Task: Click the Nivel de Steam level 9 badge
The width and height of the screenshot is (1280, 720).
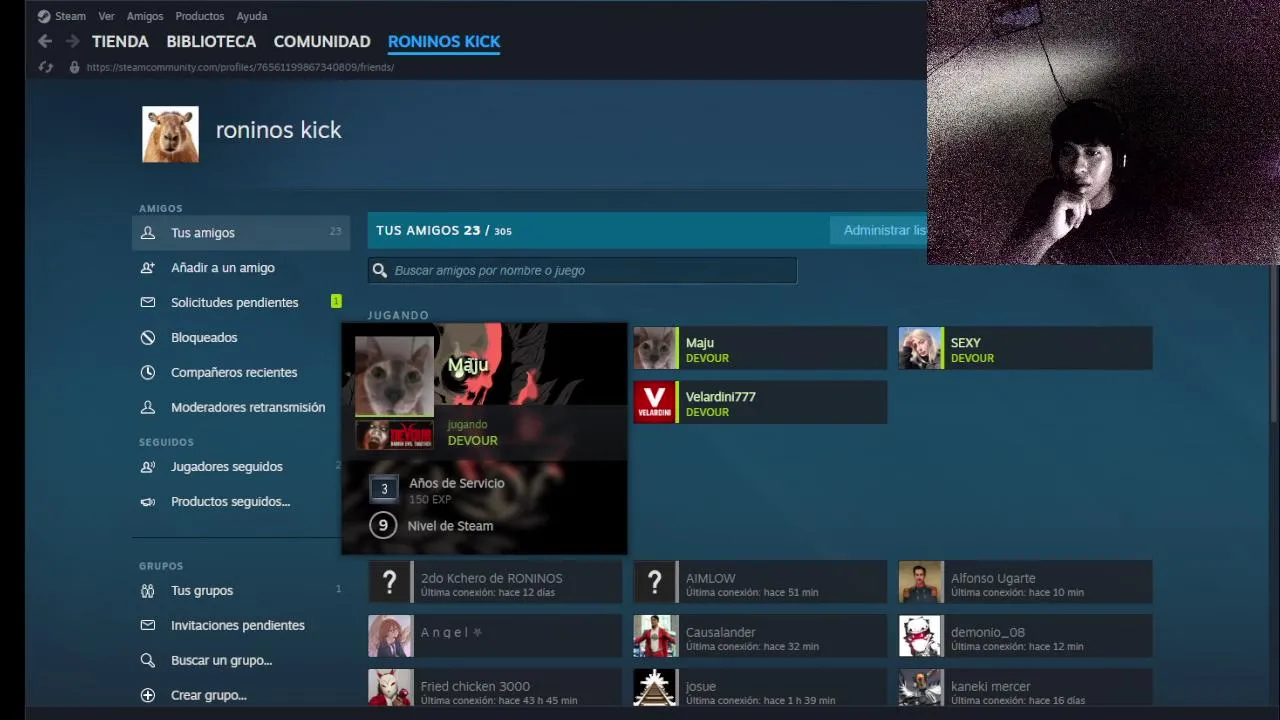Action: click(x=383, y=525)
